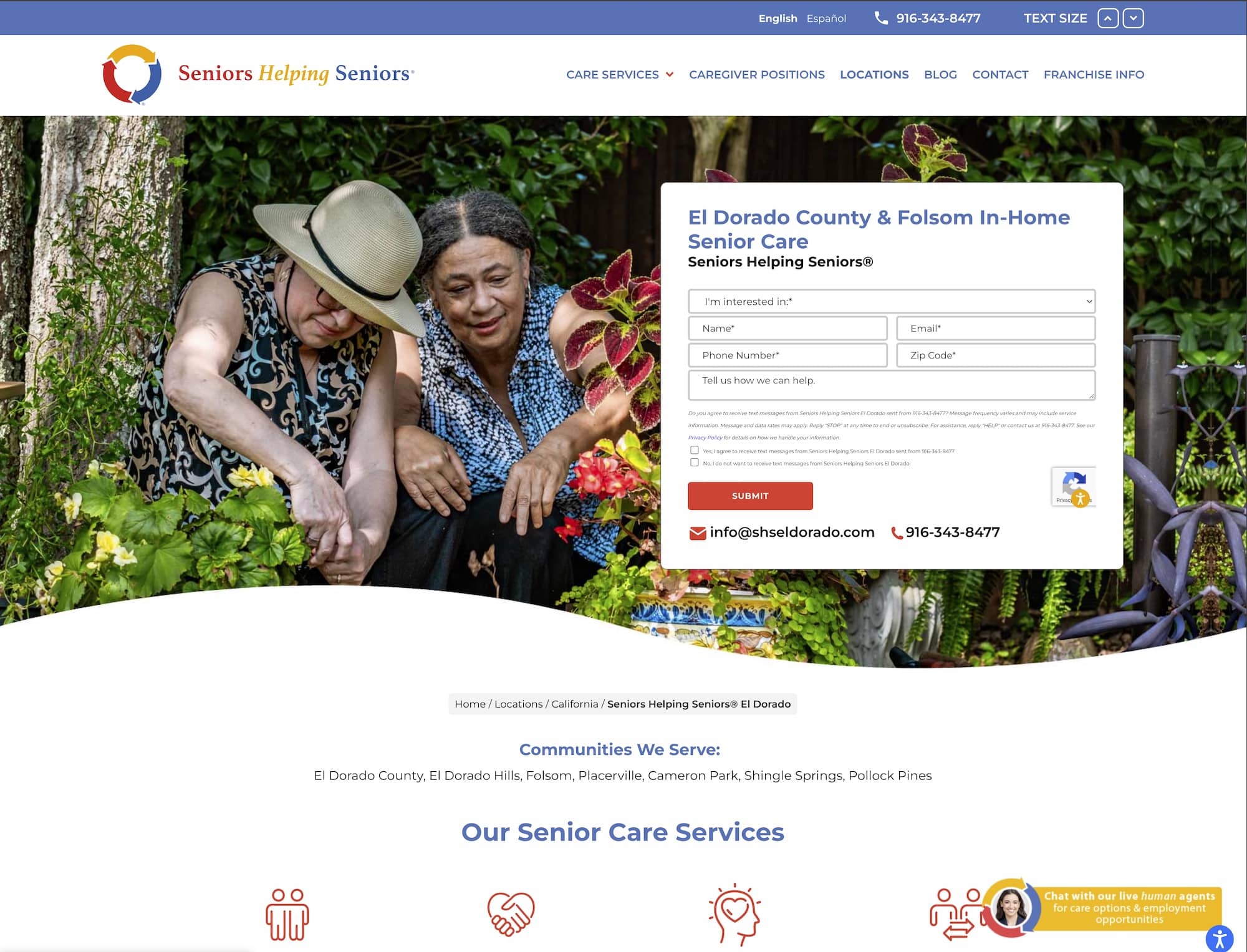This screenshot has width=1247, height=952.
Task: Click the head with heart service icon
Action: point(735,915)
